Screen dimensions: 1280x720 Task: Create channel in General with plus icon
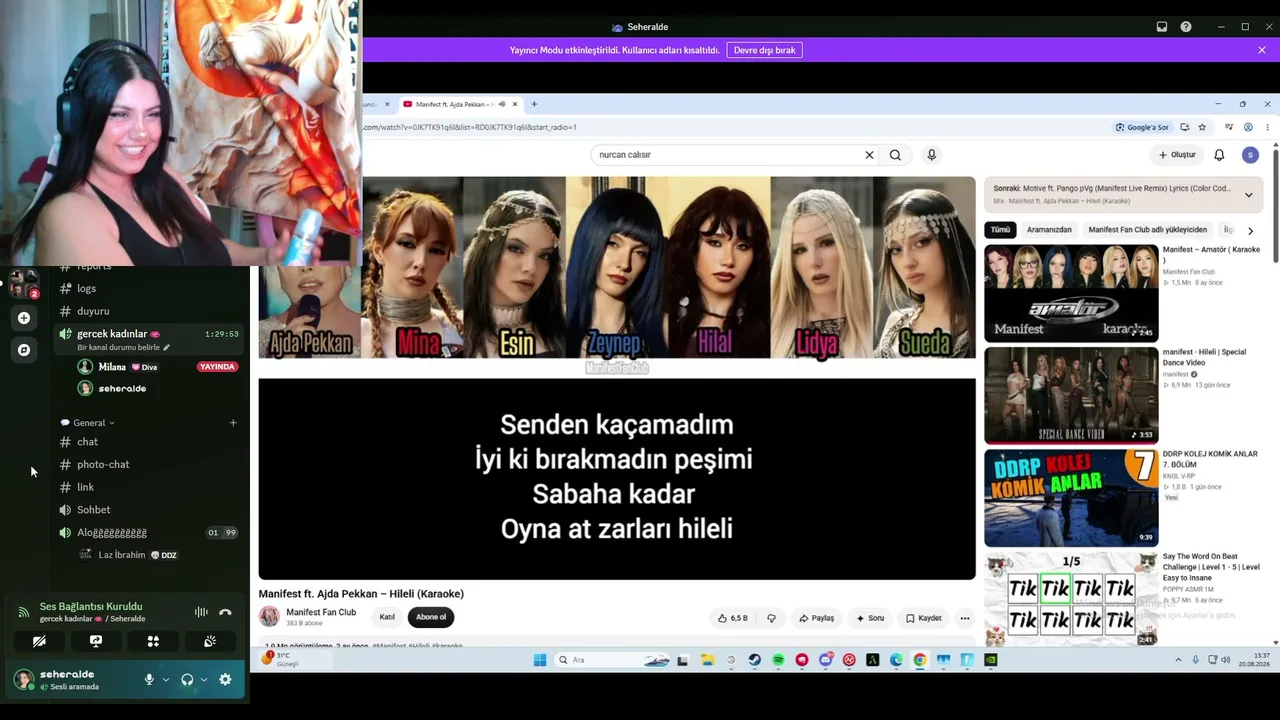(x=233, y=423)
